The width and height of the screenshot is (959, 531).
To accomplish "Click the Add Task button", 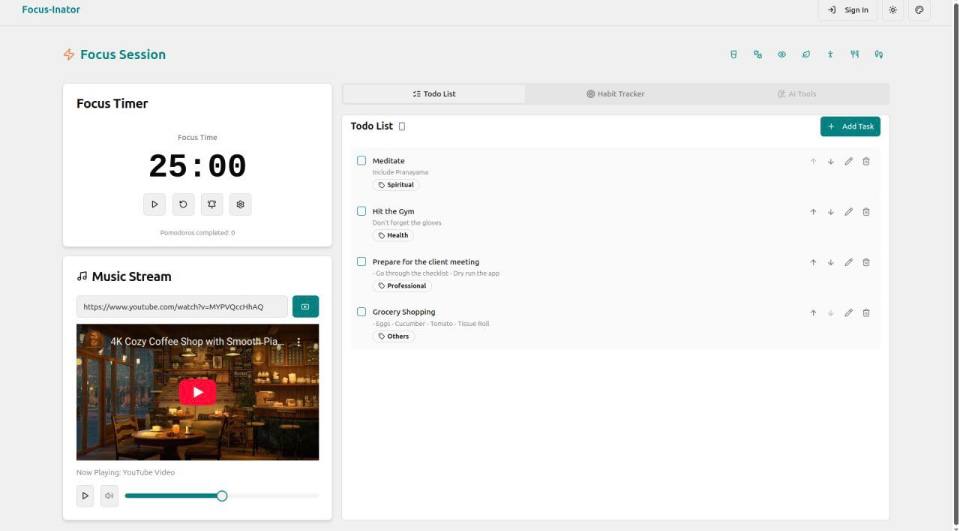I will (850, 127).
